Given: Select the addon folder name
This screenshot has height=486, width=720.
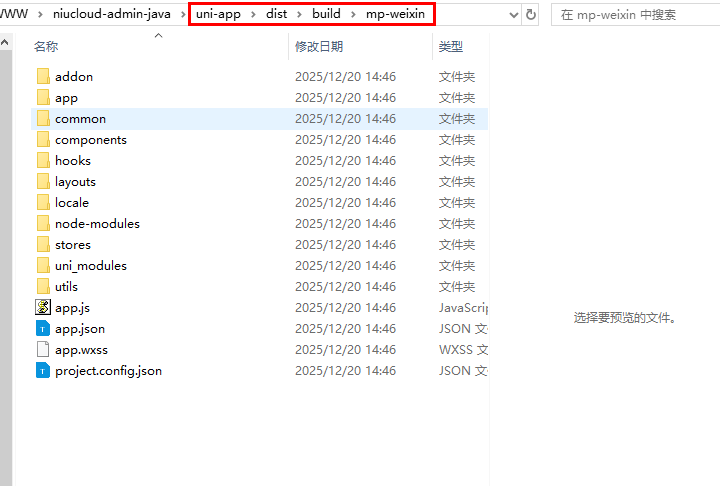Looking at the screenshot, I should click(x=74, y=77).
